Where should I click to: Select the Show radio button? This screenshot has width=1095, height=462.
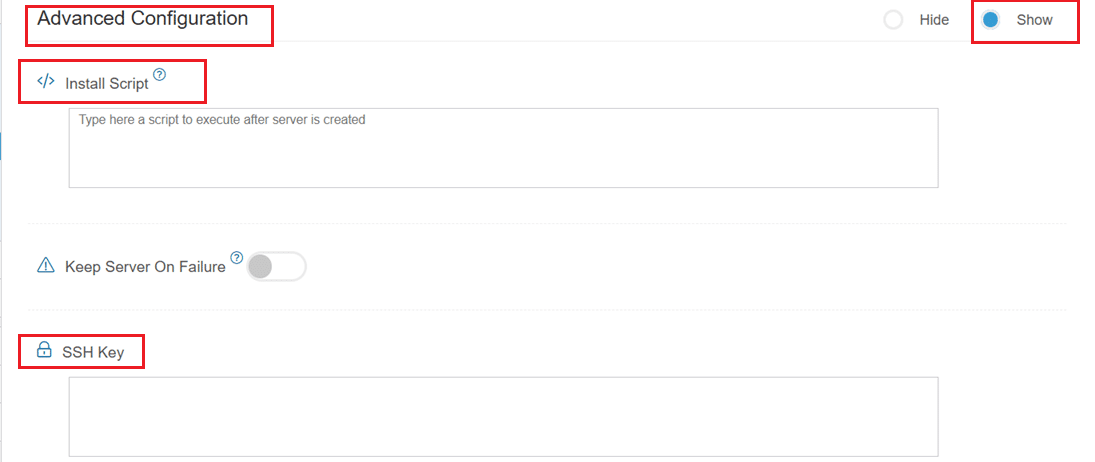point(990,20)
